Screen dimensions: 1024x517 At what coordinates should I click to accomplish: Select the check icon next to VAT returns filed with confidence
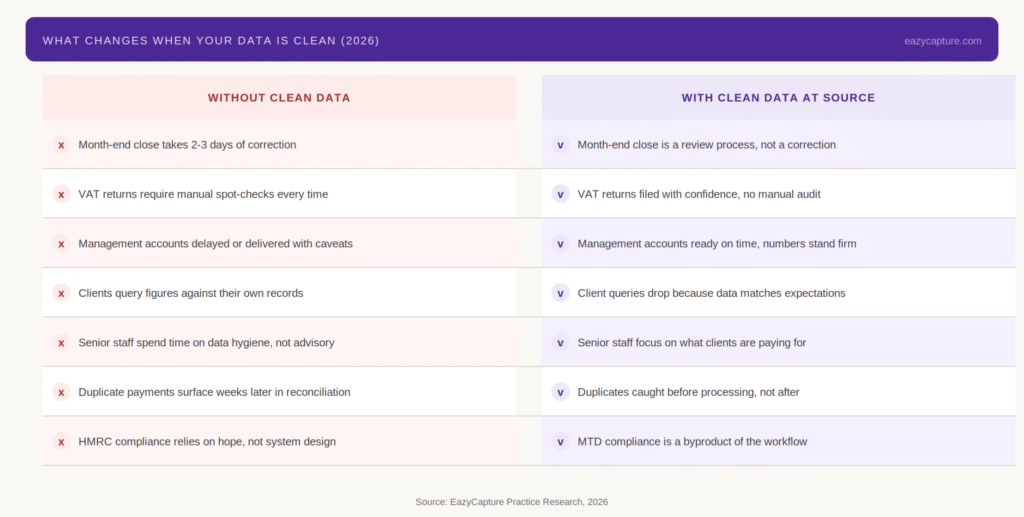(x=560, y=194)
